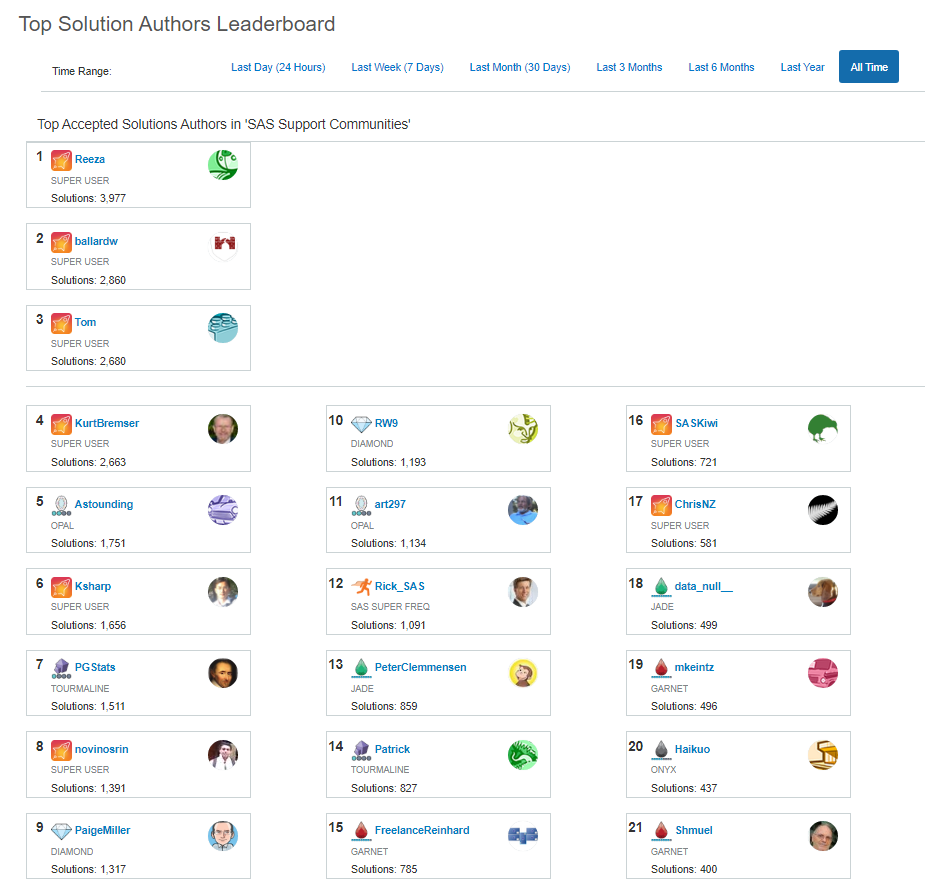The width and height of the screenshot is (925, 895).
Task: Choose the Last Year time range
Action: (802, 67)
